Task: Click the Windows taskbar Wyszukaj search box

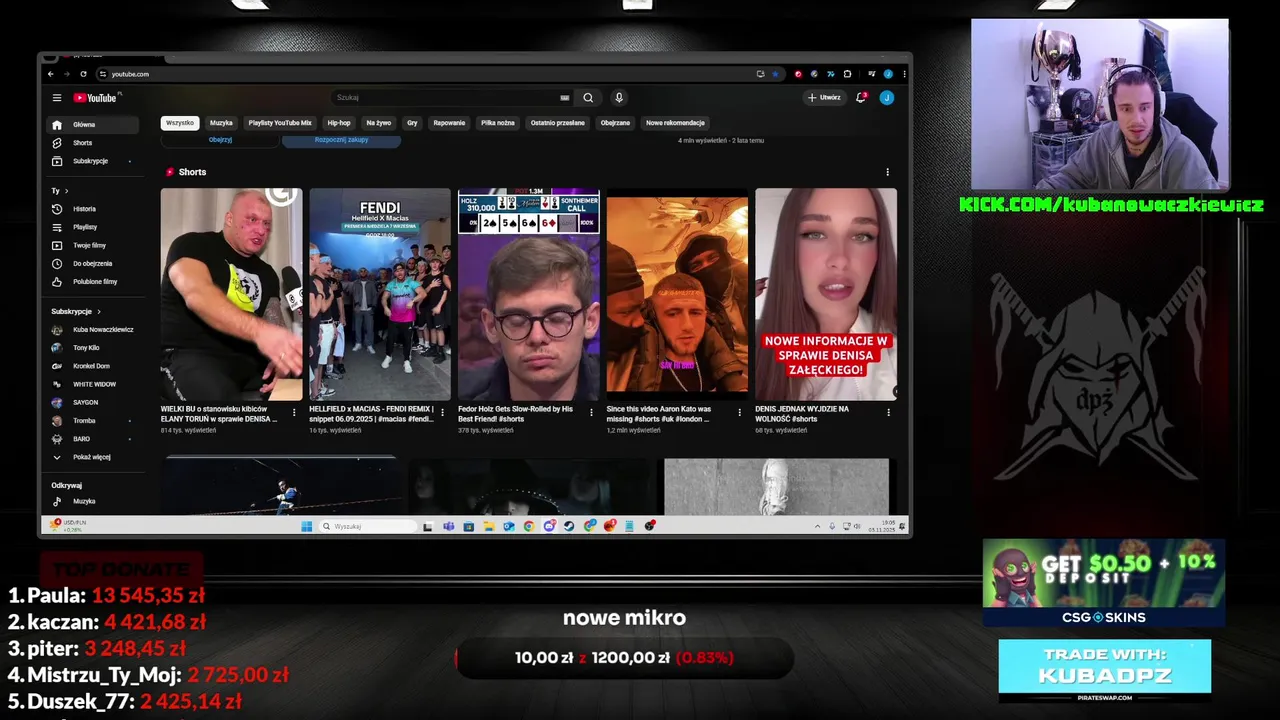Action: 367,526
